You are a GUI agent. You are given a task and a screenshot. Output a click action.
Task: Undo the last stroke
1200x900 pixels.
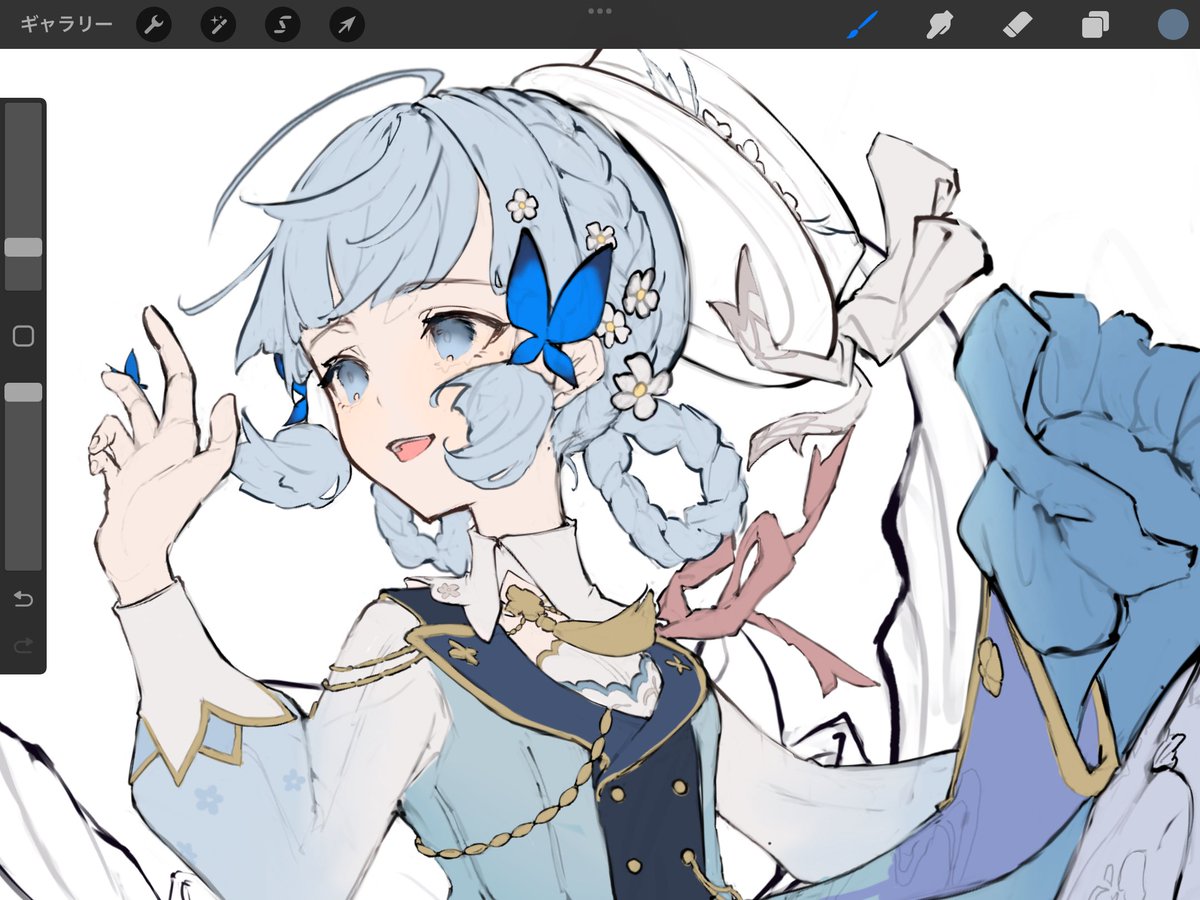click(x=23, y=599)
